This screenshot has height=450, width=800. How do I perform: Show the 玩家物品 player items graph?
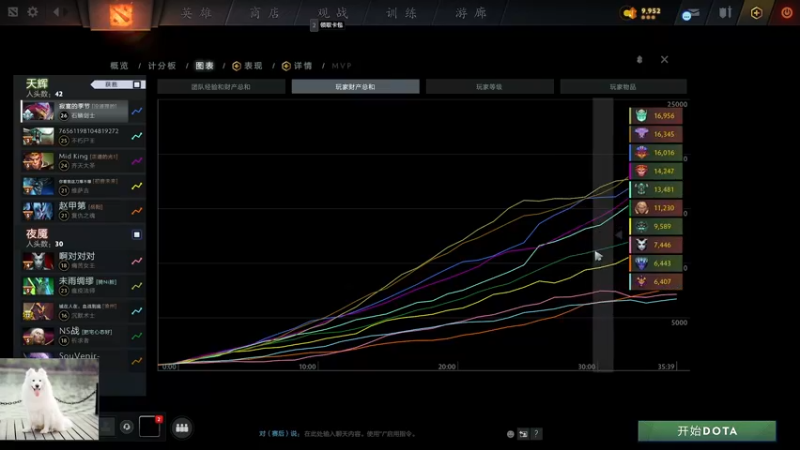623,87
